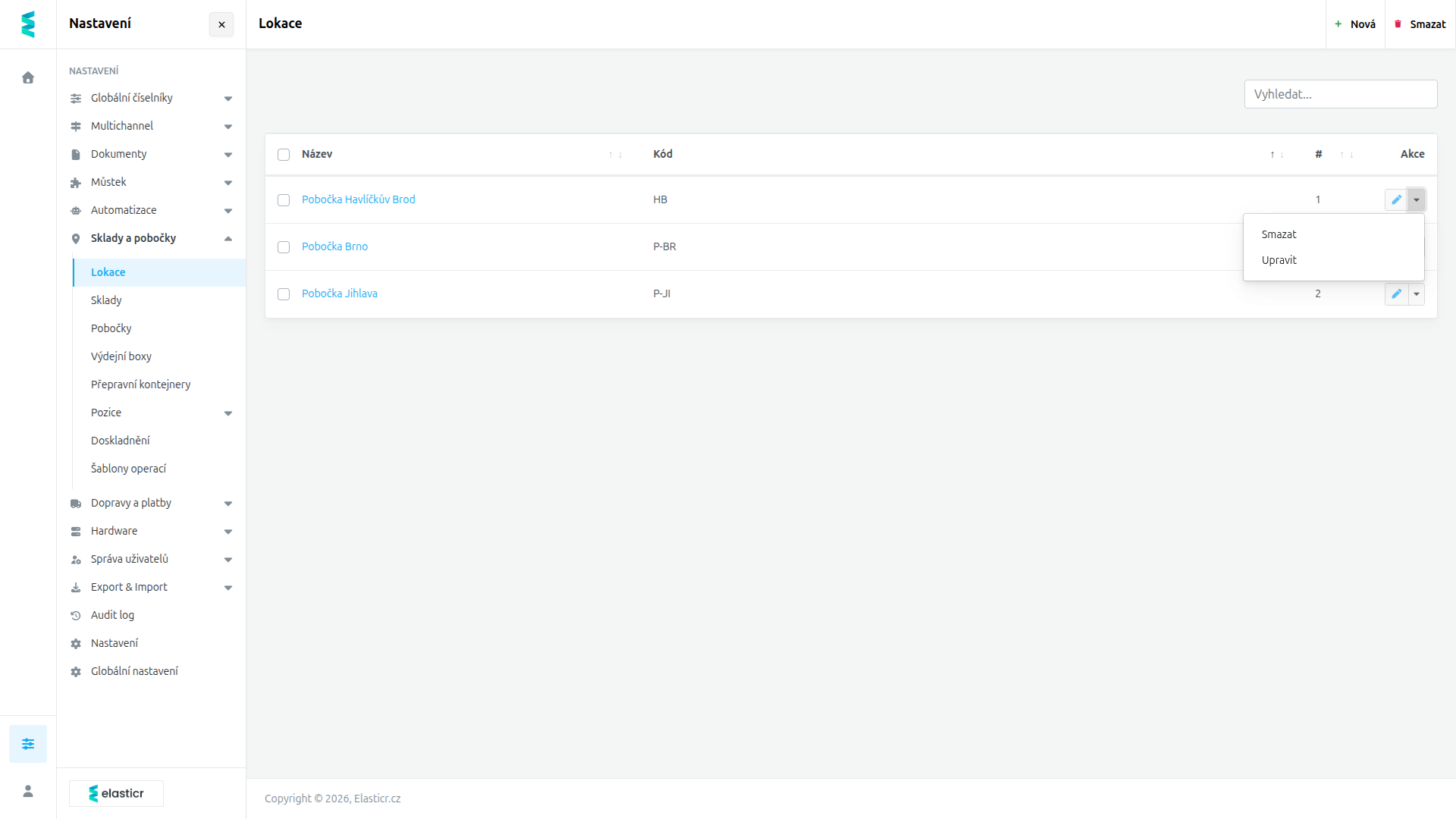This screenshot has width=1456, height=819.
Task: Choose Smazat in the row dropdown menu
Action: tap(1333, 234)
